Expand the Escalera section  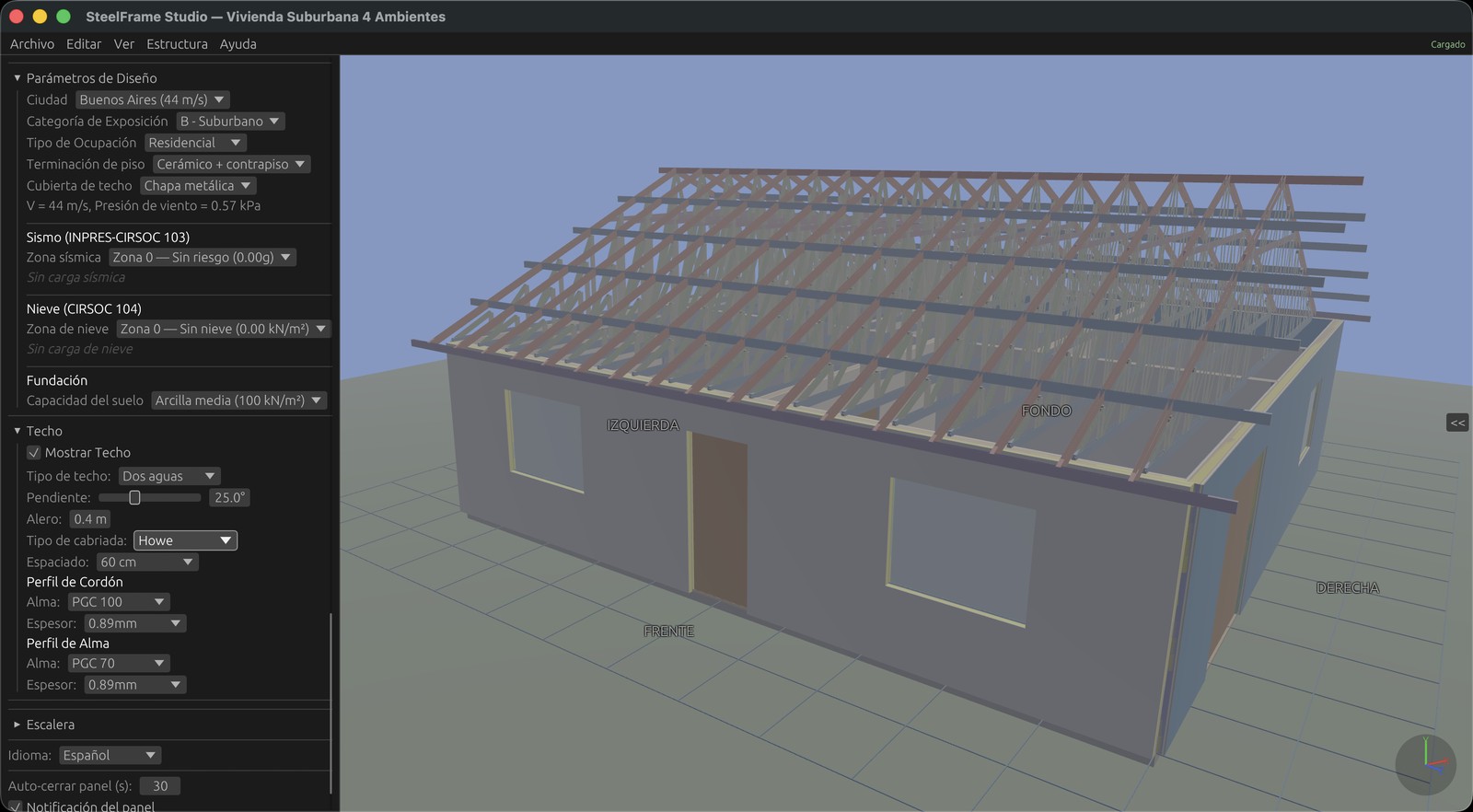[x=17, y=725]
